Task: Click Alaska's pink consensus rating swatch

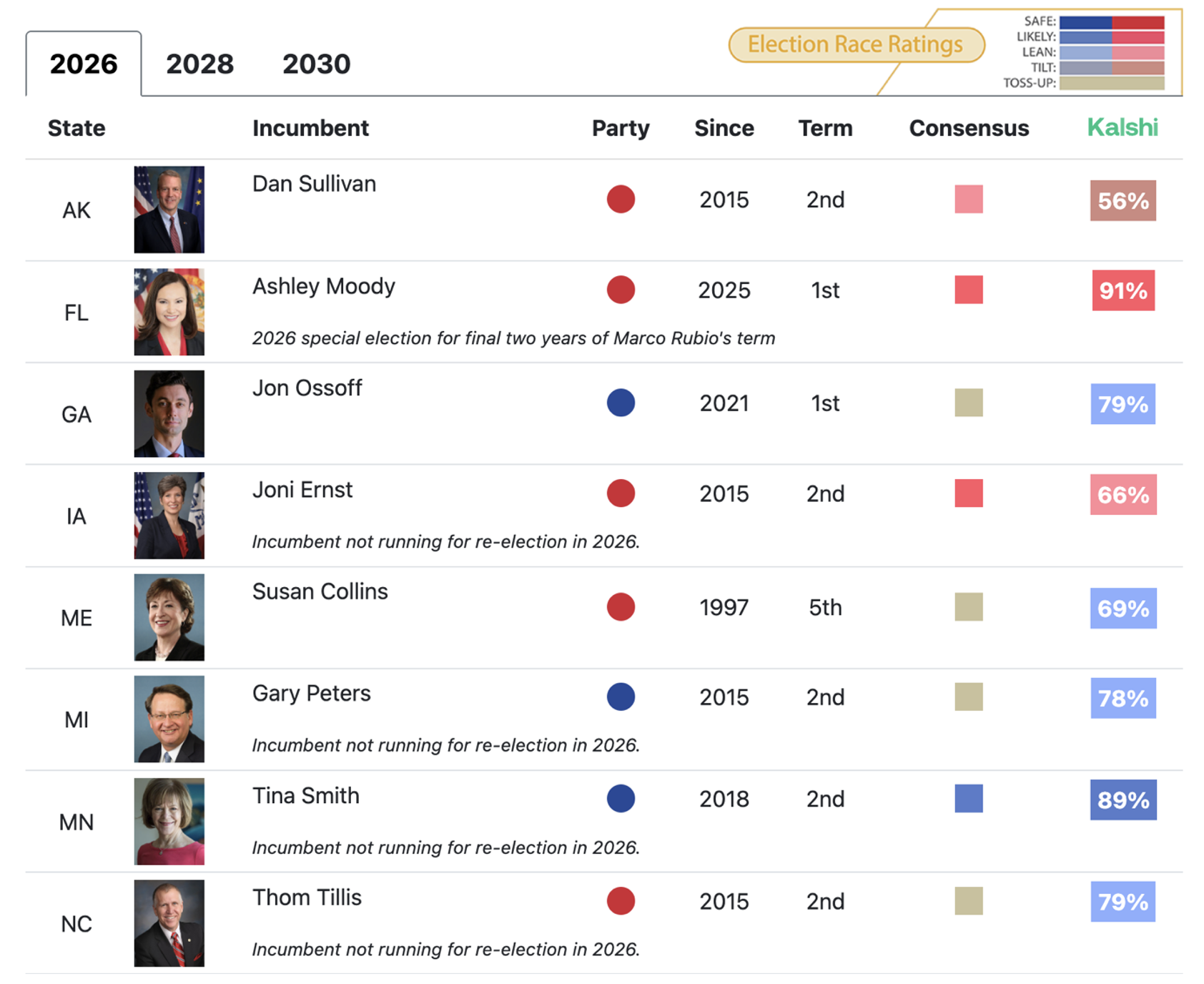Action: pos(968,200)
